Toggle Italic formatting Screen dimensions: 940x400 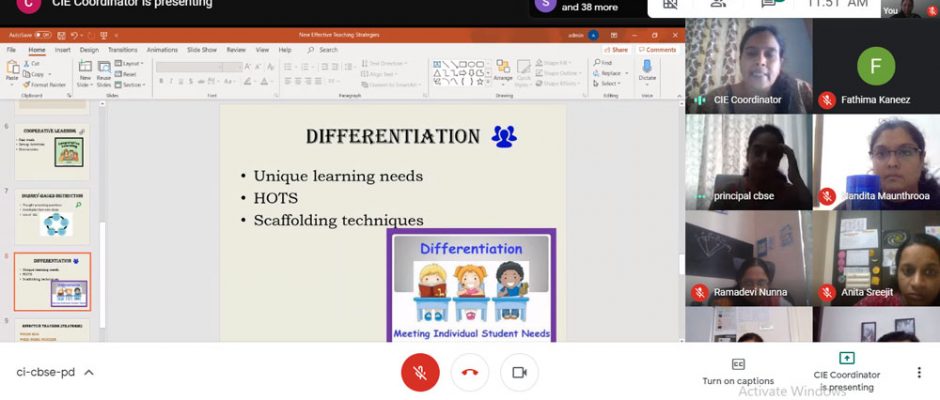[x=171, y=81]
